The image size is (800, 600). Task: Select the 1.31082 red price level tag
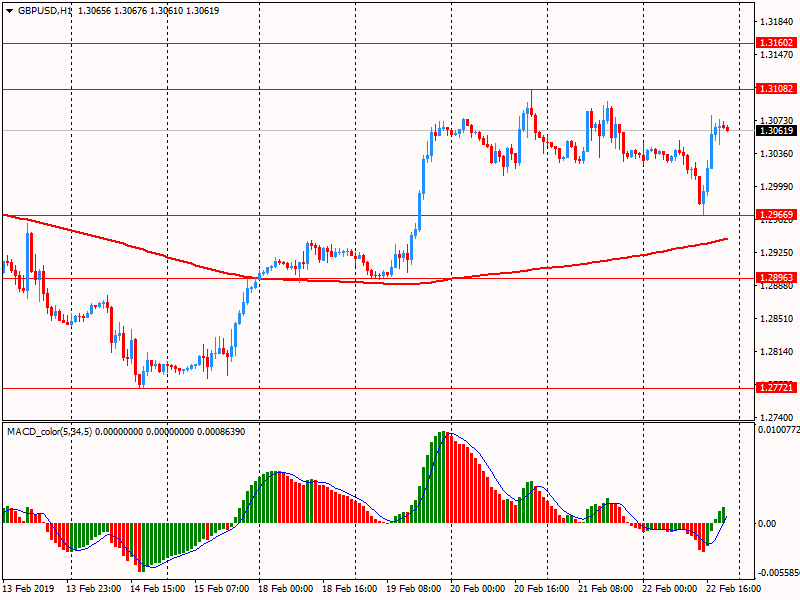[x=776, y=89]
